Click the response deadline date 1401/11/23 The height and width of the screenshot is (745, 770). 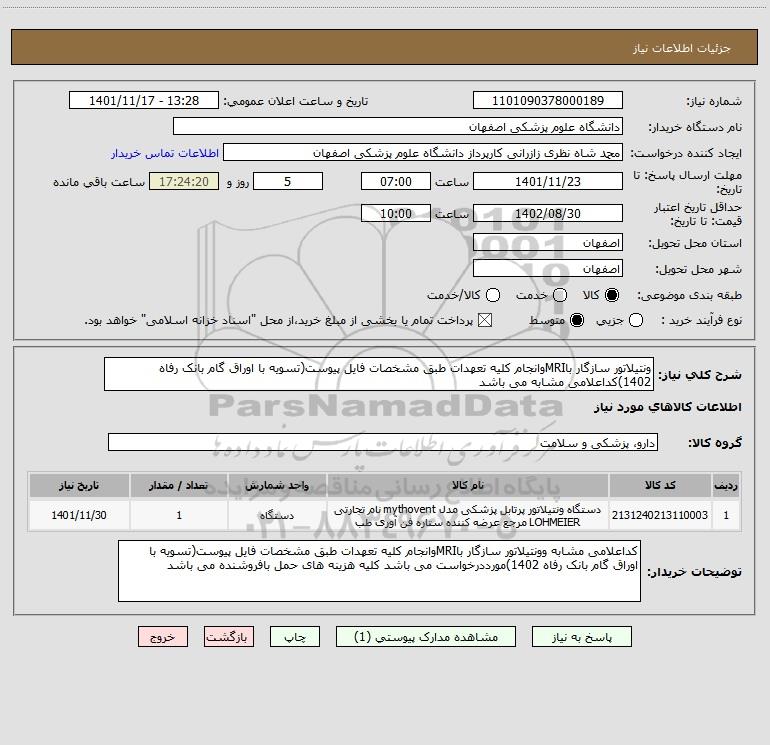(x=548, y=181)
